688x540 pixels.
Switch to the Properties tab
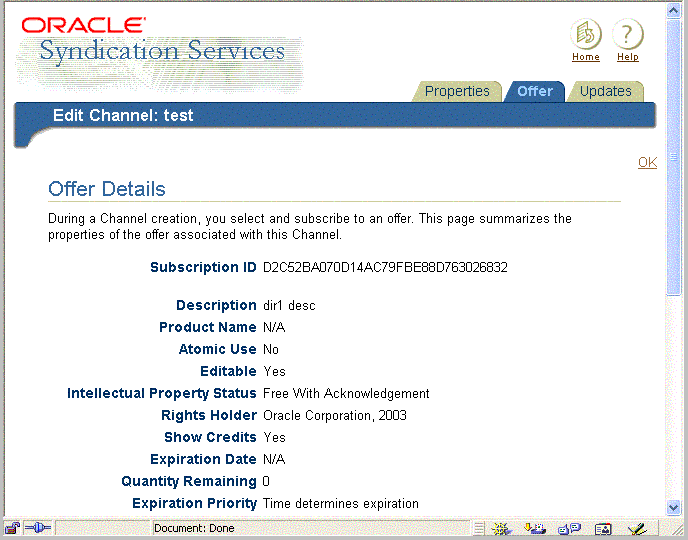tap(457, 91)
